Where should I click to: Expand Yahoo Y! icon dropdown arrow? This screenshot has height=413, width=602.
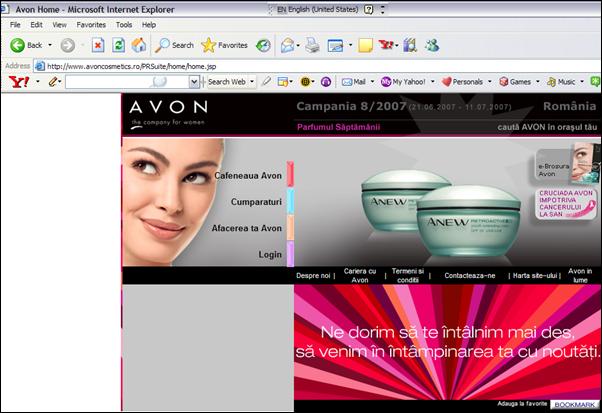pos(397,45)
